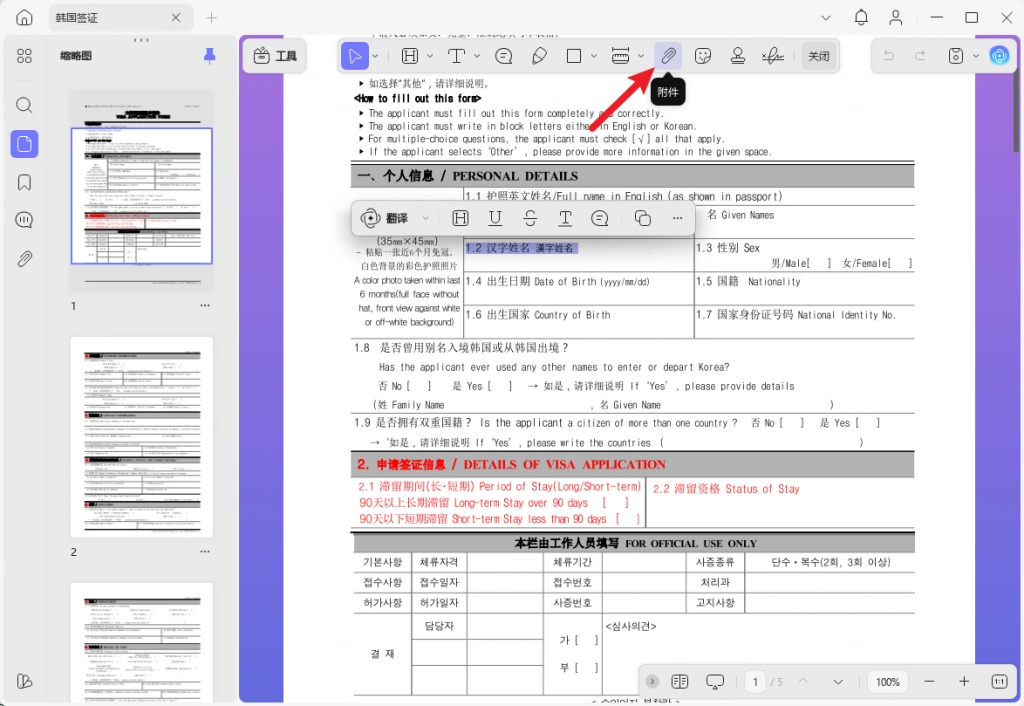Apply squiggly text markup in floating toolbar
The image size is (1024, 706).
tap(565, 218)
